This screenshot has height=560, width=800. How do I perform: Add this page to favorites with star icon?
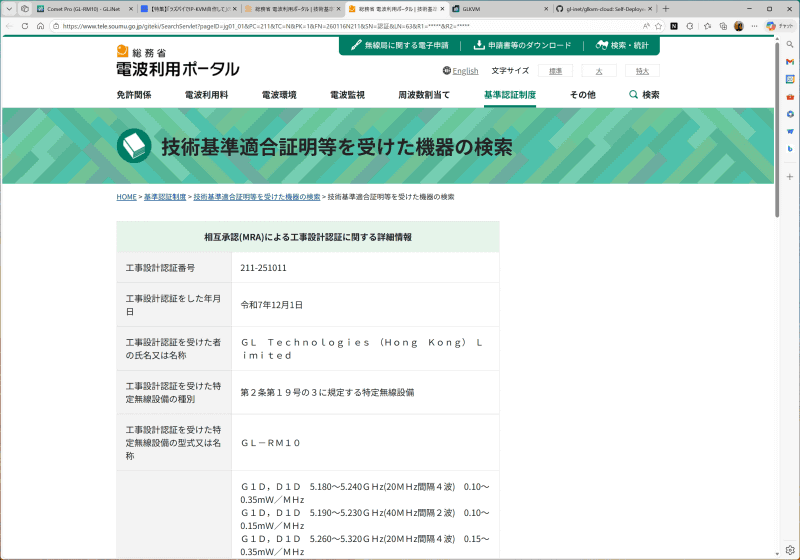pyautogui.click(x=658, y=26)
